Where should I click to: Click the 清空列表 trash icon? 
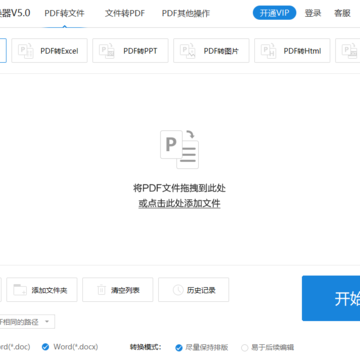click(101, 290)
